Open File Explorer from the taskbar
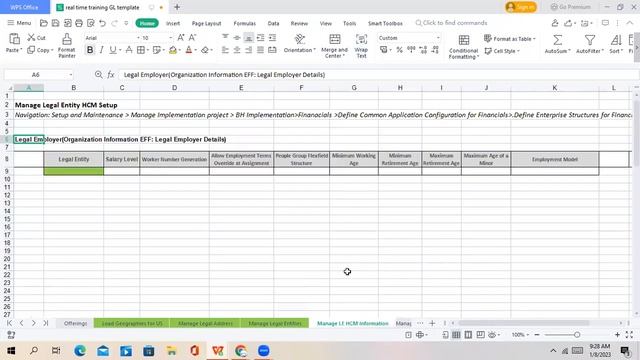 coord(171,351)
